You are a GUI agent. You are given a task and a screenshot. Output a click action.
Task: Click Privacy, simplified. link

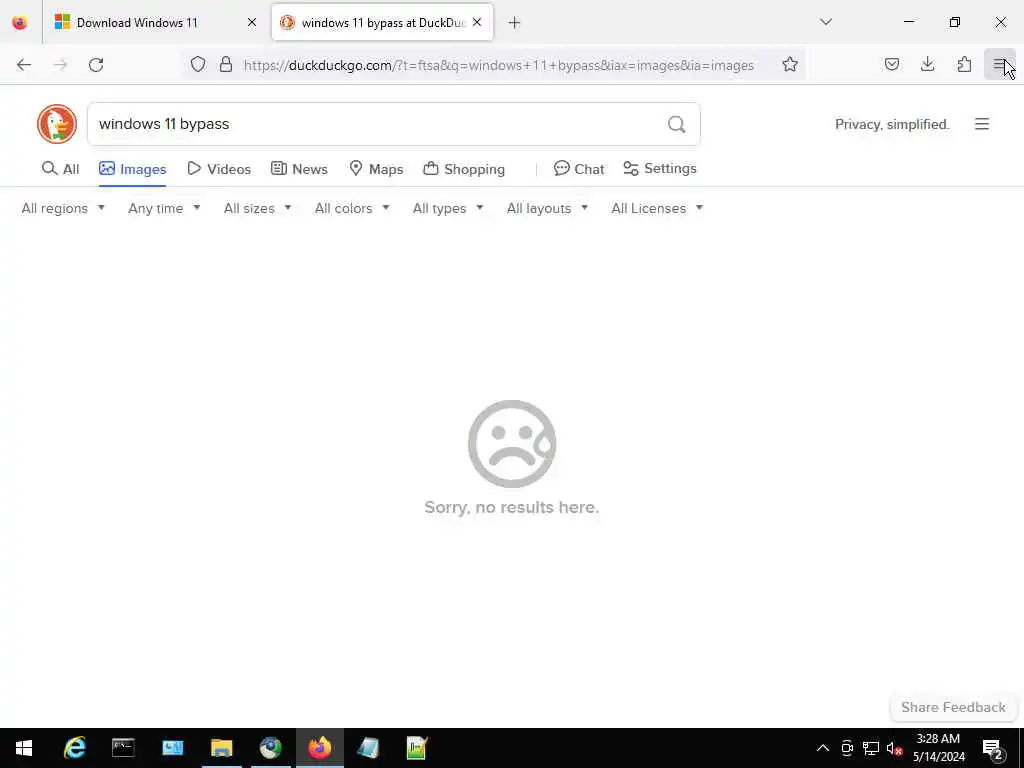pos(892,124)
